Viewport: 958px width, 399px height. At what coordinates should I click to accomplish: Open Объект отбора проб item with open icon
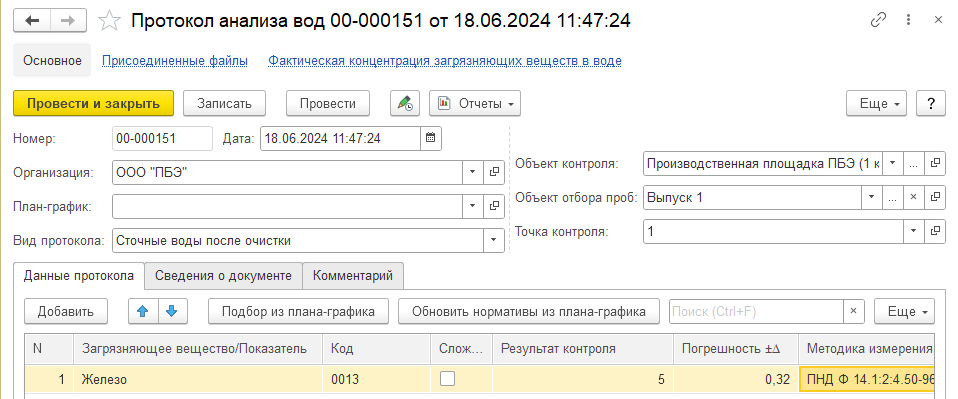(934, 197)
